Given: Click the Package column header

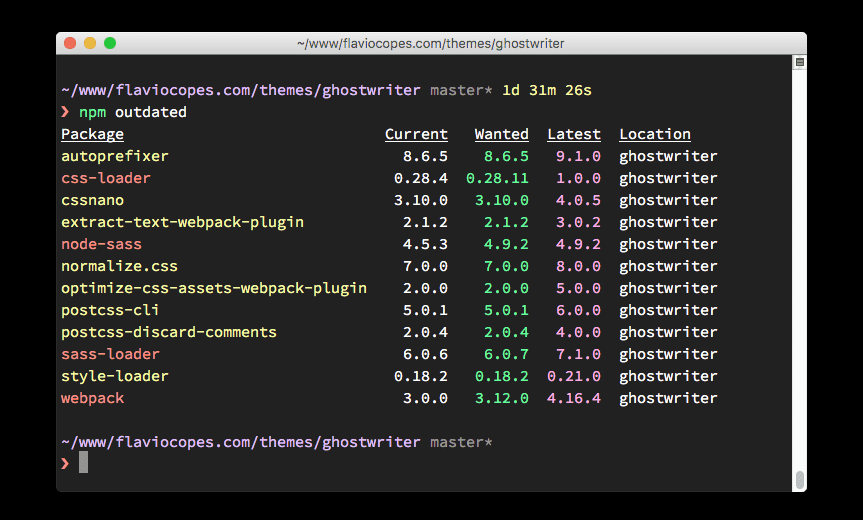Looking at the screenshot, I should pos(92,134).
